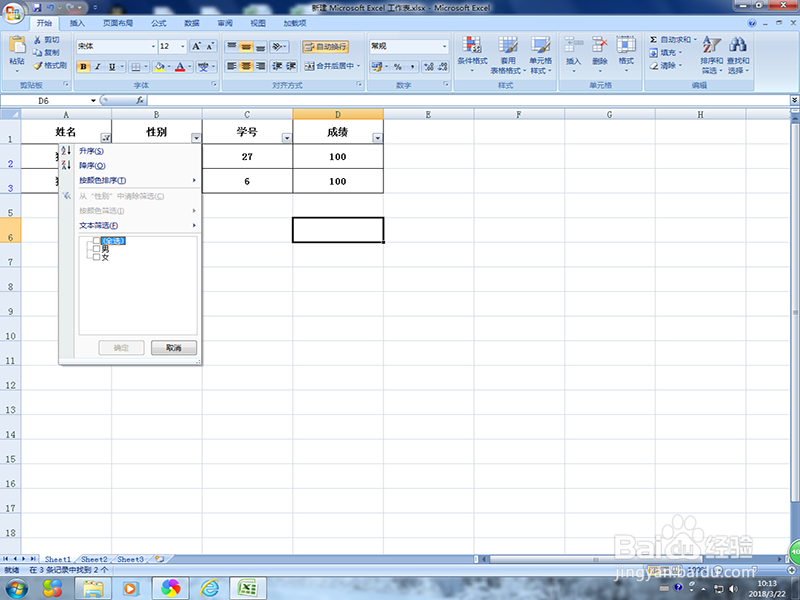Toggle Center horizontal alignment

[x=246, y=66]
